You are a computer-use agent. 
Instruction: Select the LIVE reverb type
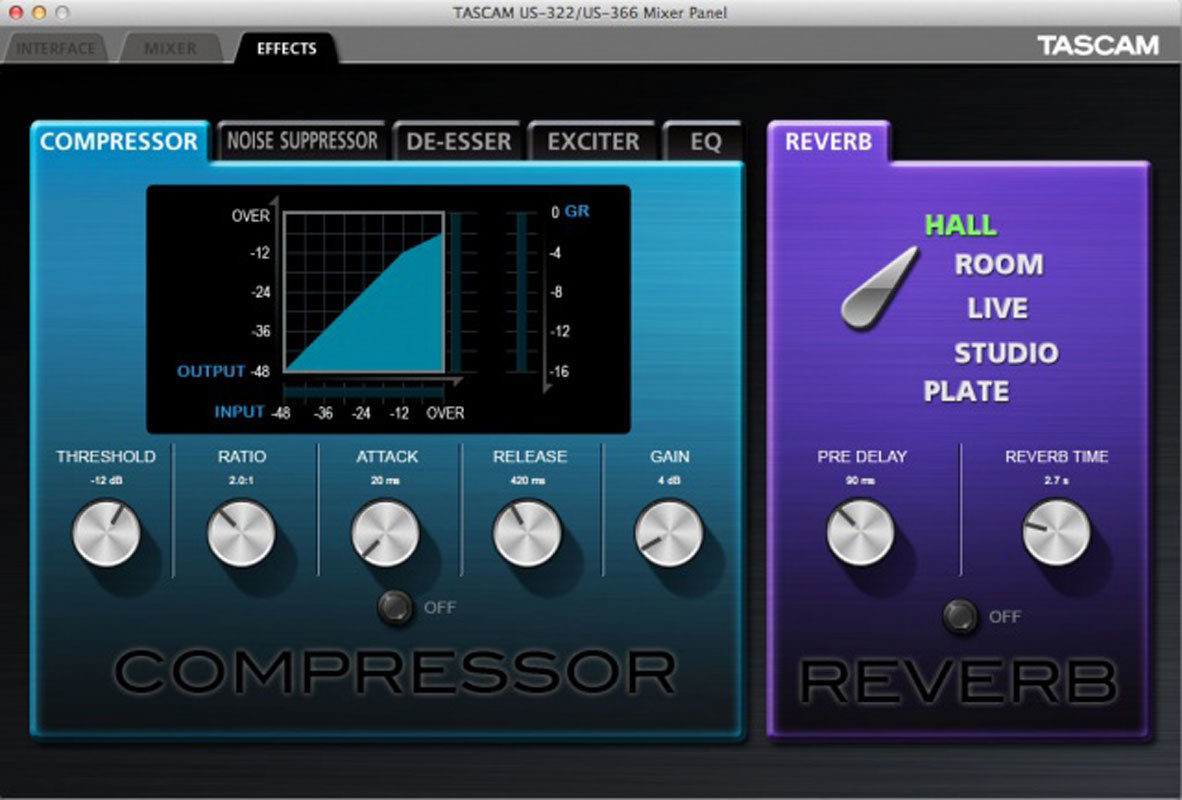[x=997, y=308]
